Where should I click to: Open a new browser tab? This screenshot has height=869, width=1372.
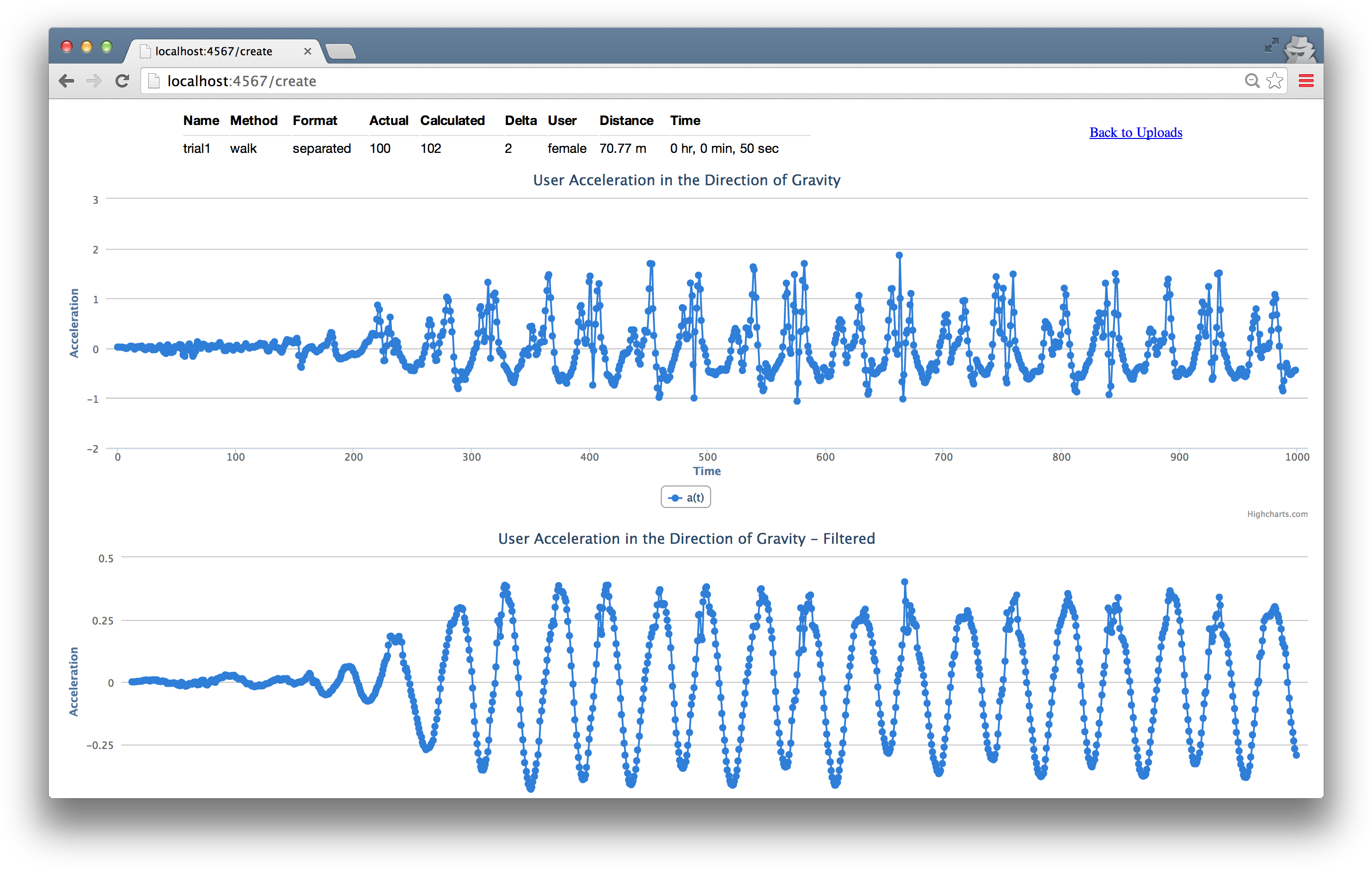[x=341, y=52]
